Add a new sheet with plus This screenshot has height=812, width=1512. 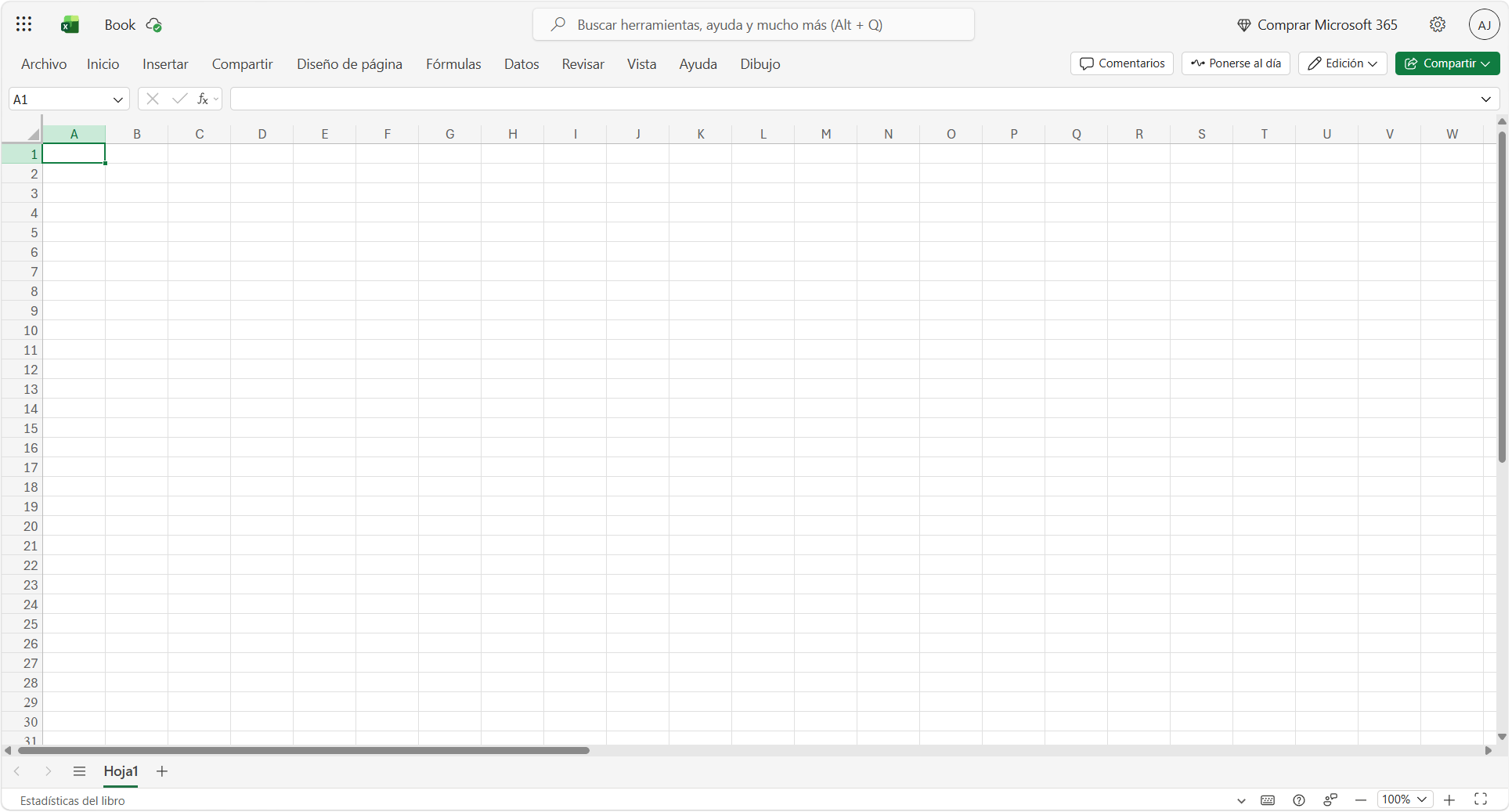click(162, 771)
